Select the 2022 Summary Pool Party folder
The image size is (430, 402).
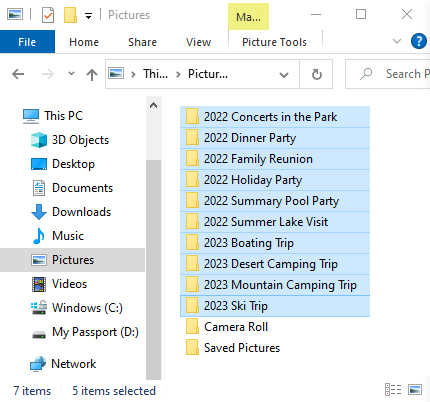click(x=275, y=201)
